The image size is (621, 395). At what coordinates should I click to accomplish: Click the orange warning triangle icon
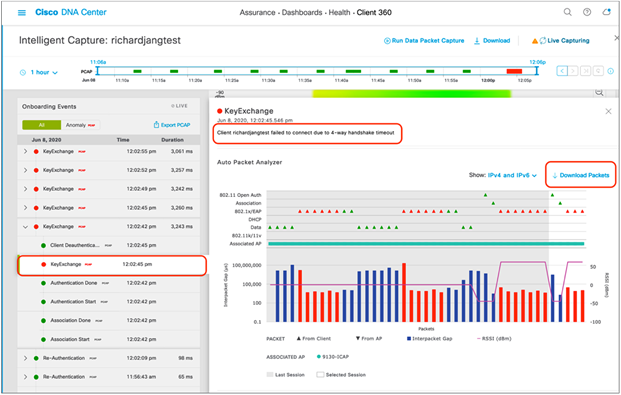point(535,41)
